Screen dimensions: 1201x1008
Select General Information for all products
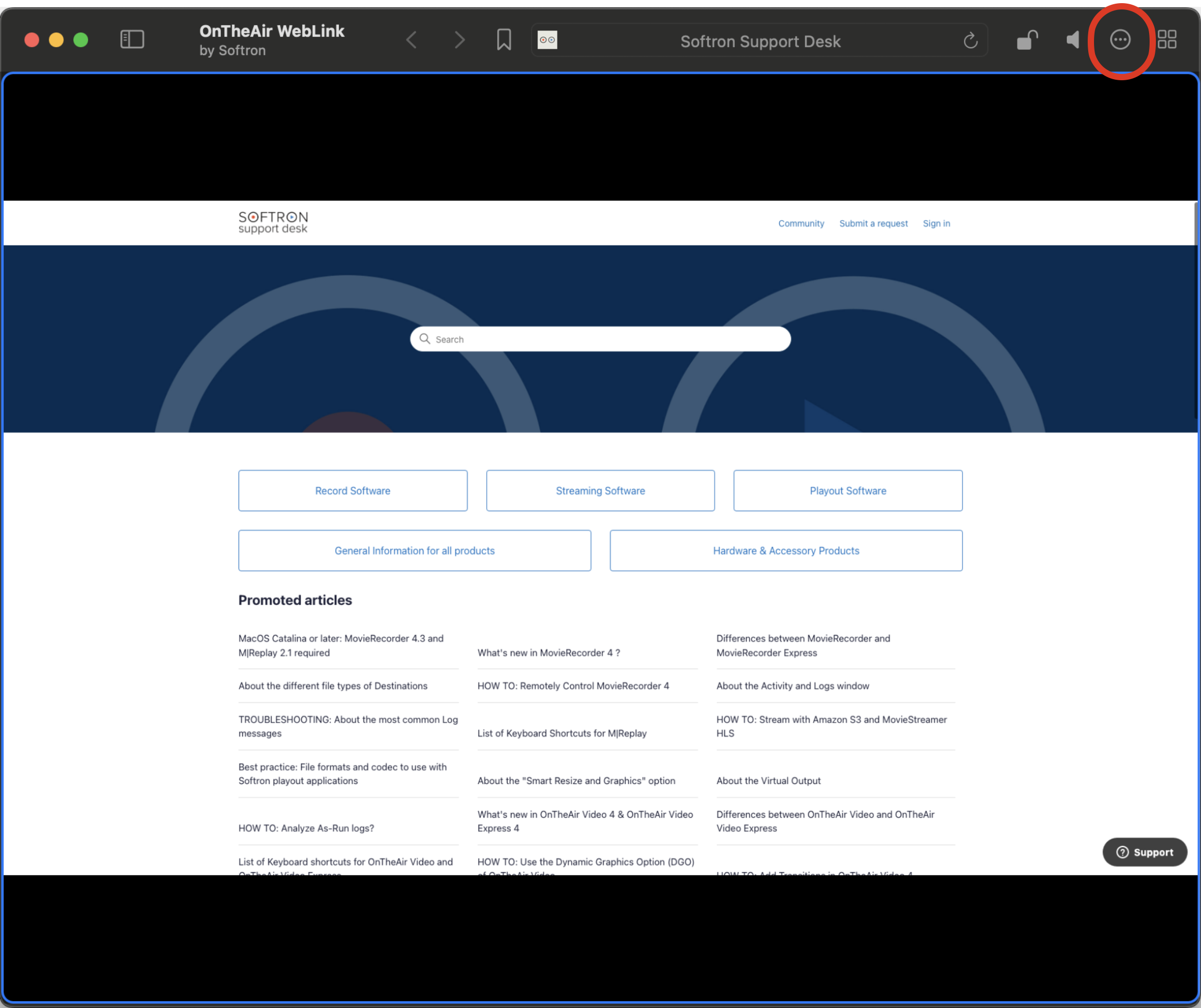pyautogui.click(x=414, y=550)
